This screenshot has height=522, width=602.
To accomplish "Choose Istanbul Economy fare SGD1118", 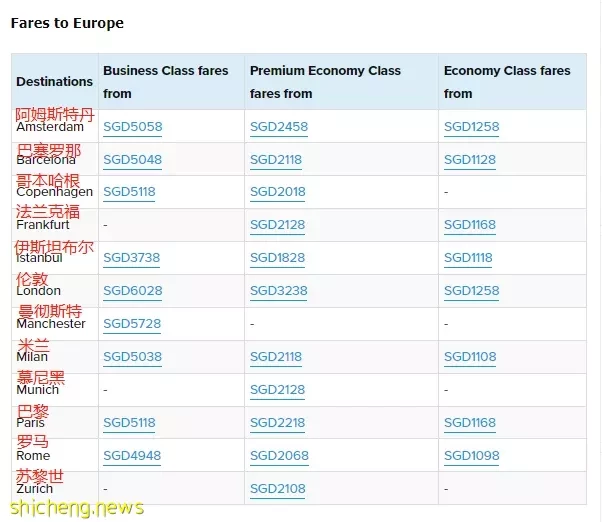I will pyautogui.click(x=468, y=258).
